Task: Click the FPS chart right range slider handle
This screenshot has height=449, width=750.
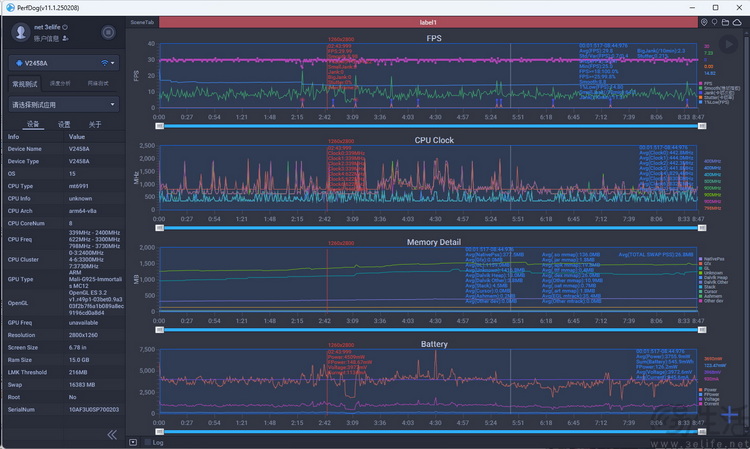Action: point(702,126)
